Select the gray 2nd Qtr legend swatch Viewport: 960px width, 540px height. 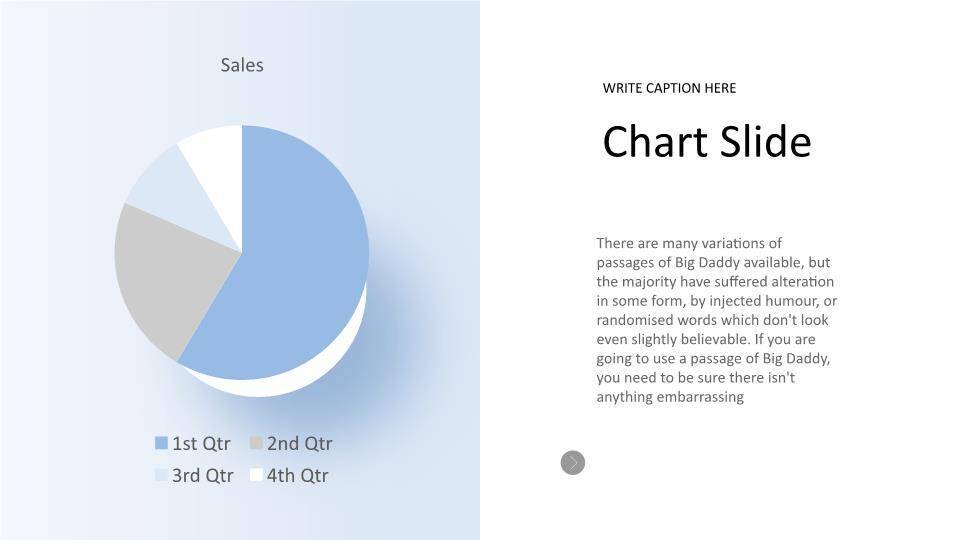[x=256, y=443]
